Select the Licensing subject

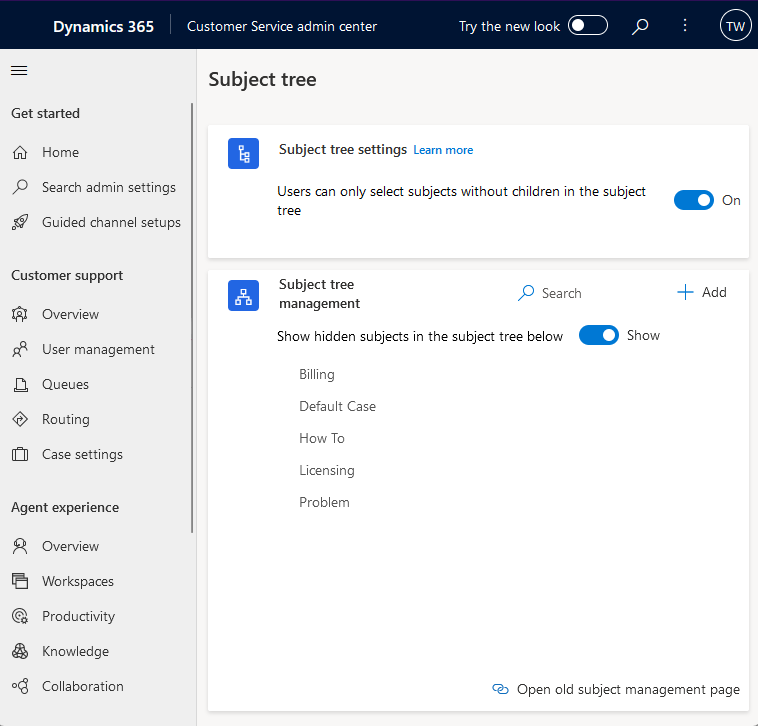click(x=327, y=470)
